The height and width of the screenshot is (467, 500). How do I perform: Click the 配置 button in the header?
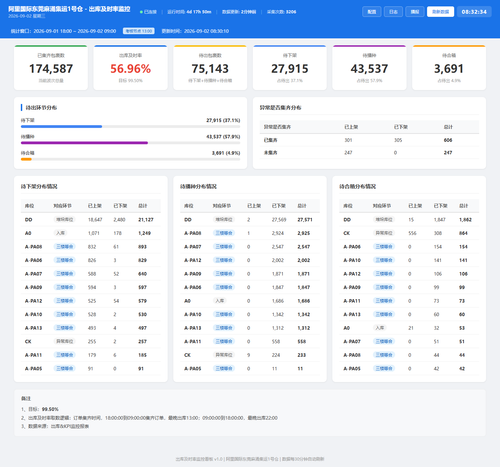click(x=372, y=12)
